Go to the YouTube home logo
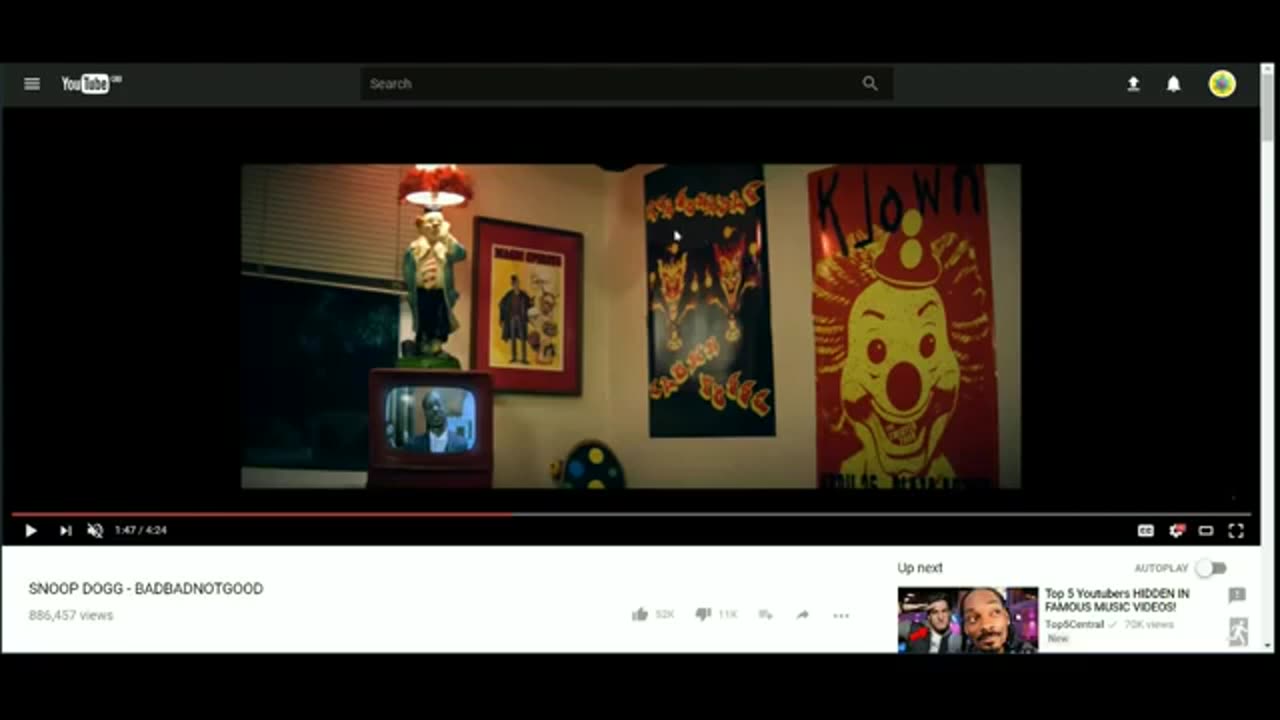The height and width of the screenshot is (720, 1280). click(91, 84)
